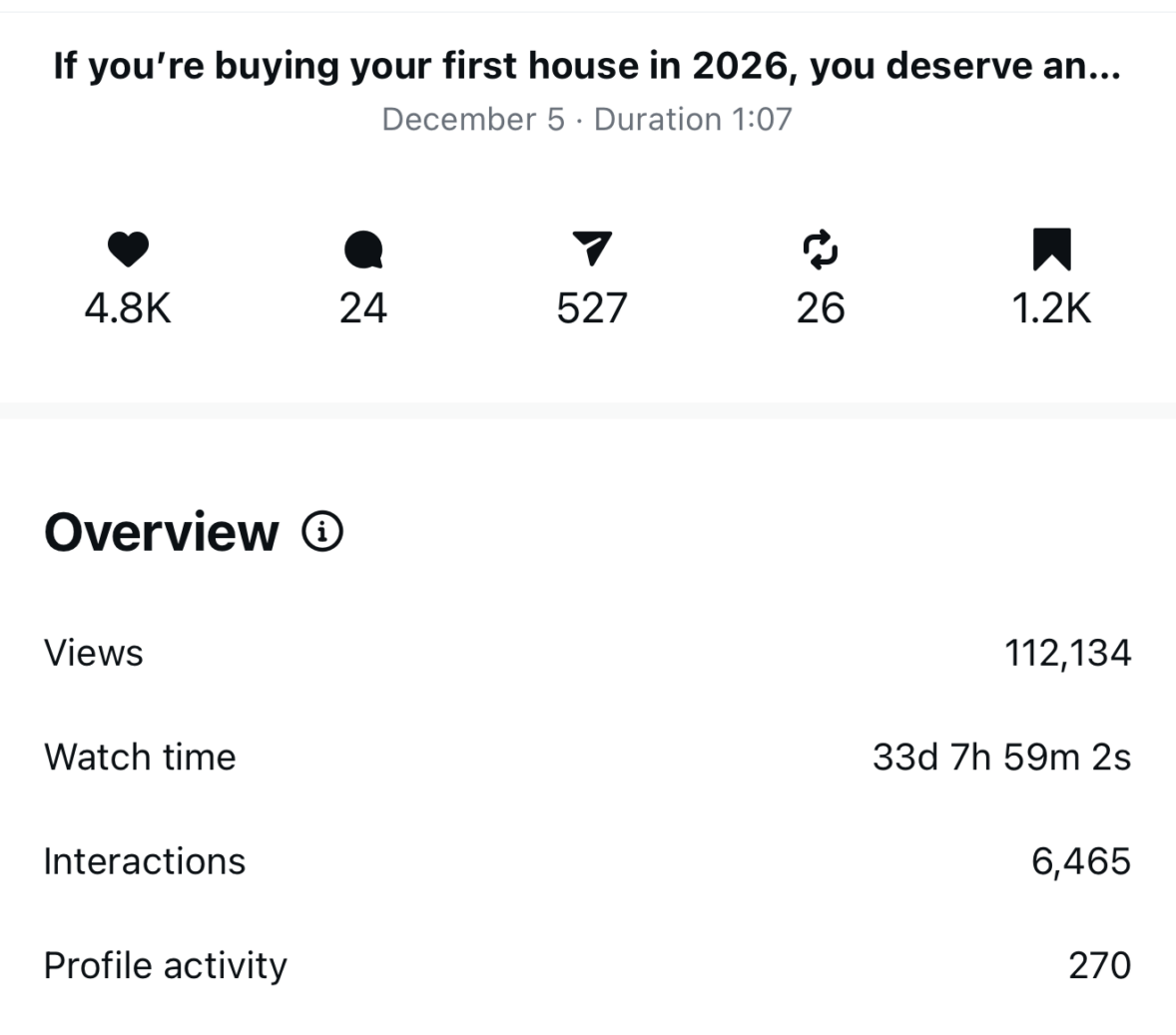Select the 24 comments count
Image resolution: width=1176 pixels, height=1035 pixels.
(363, 308)
